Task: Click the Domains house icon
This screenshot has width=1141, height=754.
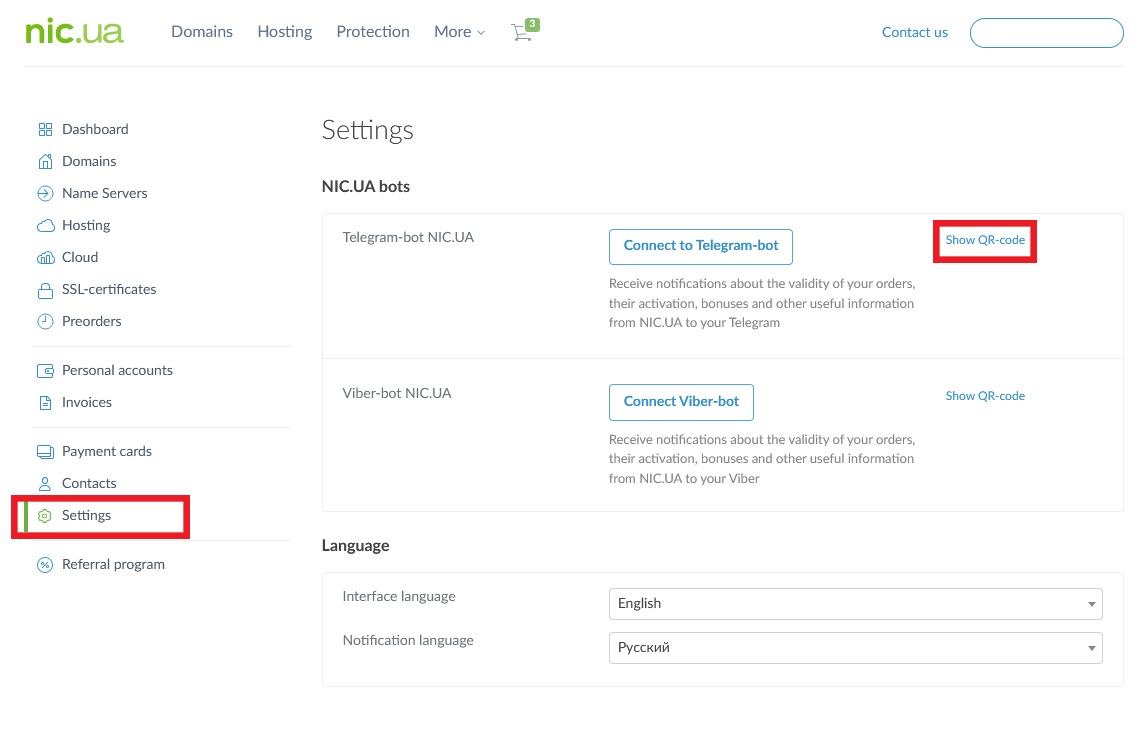Action: point(45,161)
